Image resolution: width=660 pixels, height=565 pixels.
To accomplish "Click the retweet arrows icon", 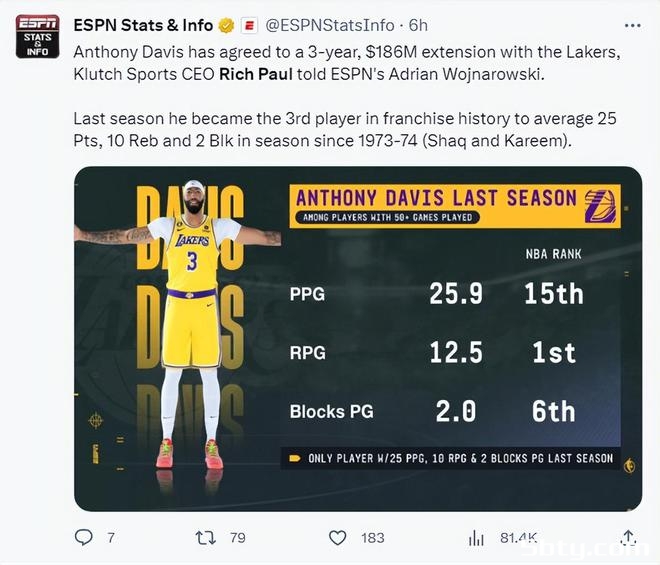I will [x=206, y=538].
